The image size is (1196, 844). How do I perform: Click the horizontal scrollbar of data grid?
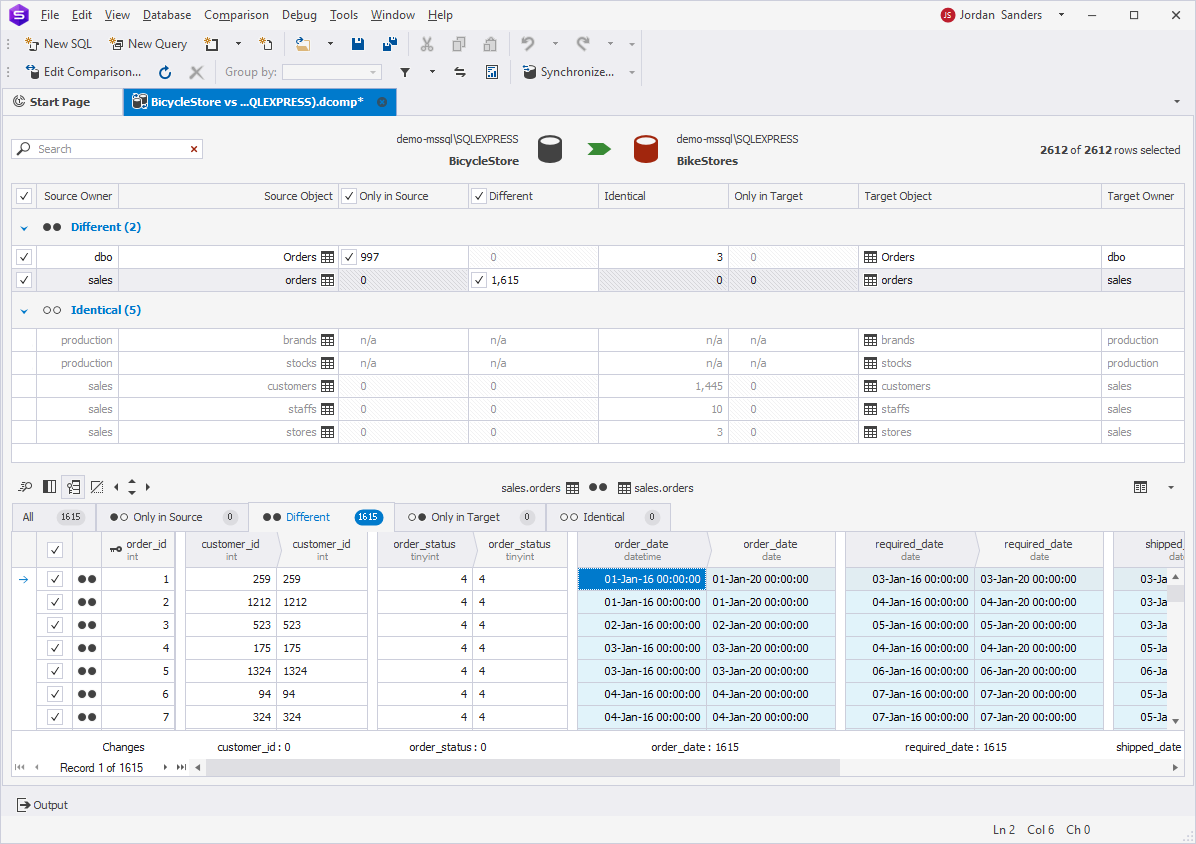click(522, 768)
